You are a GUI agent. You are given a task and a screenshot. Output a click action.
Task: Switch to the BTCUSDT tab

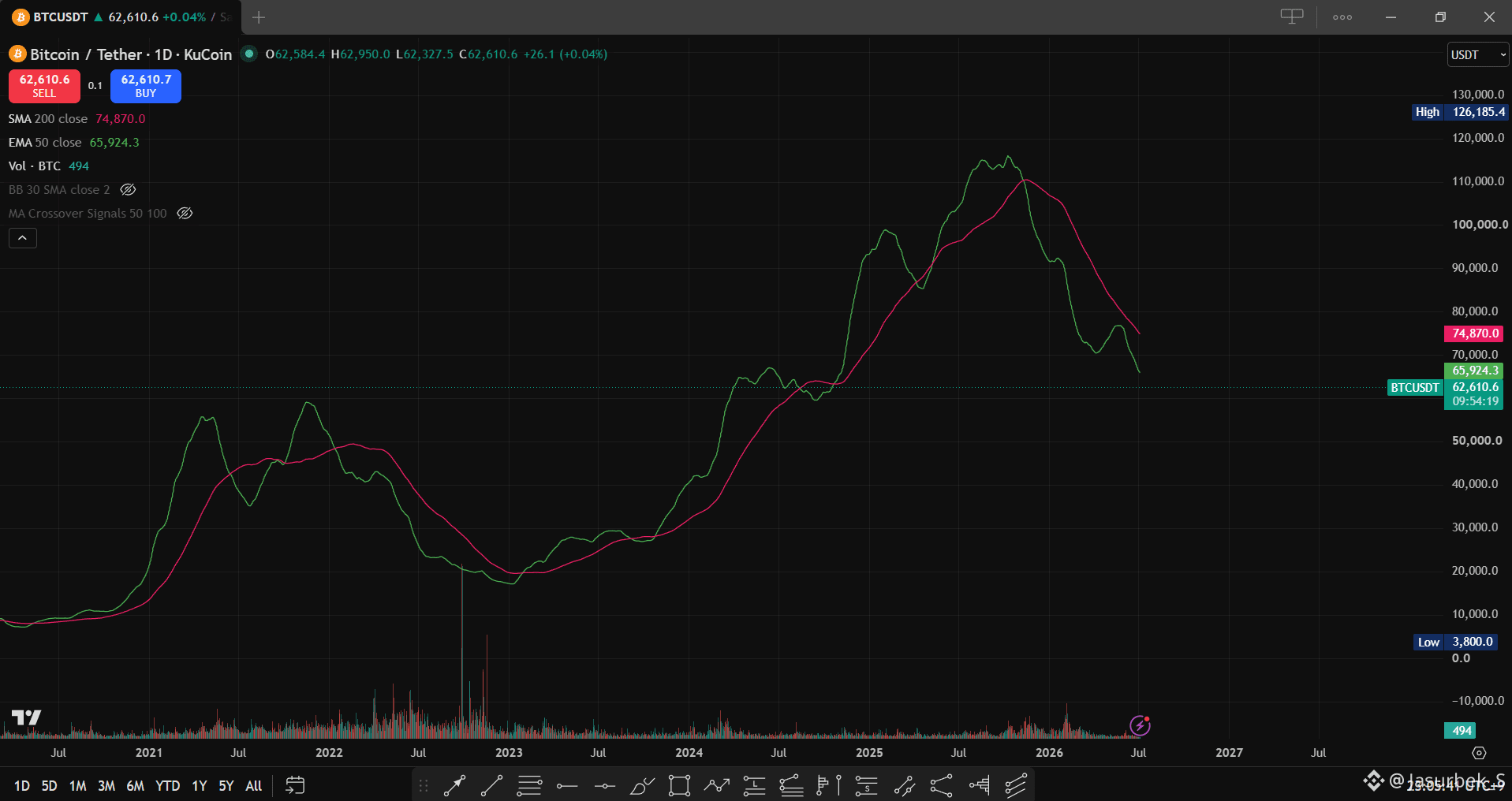click(x=120, y=17)
